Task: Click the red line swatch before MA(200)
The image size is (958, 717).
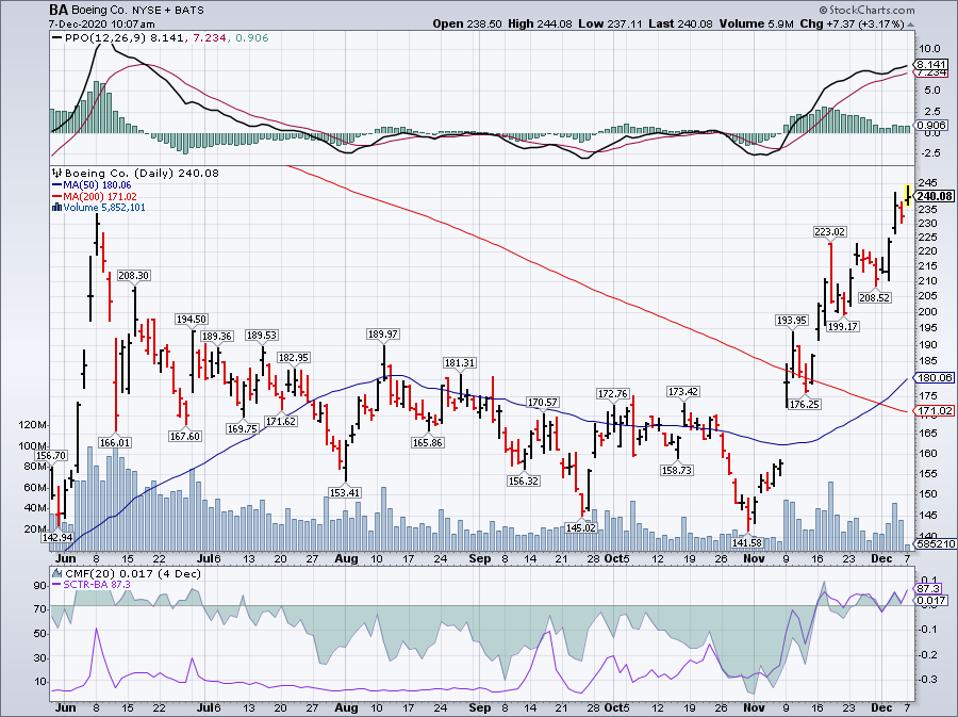Action: pos(57,197)
